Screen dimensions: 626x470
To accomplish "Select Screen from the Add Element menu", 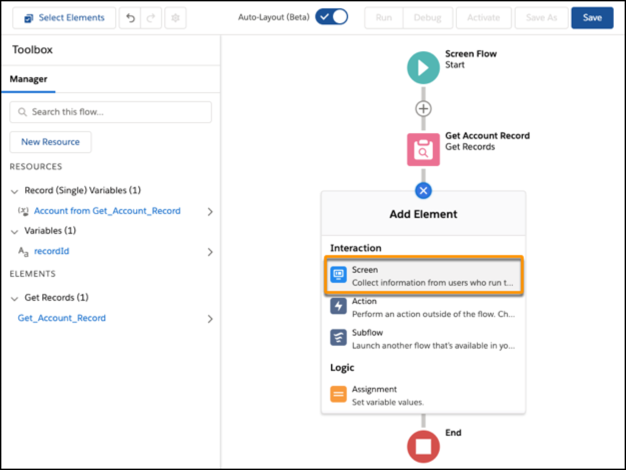I will [x=423, y=276].
